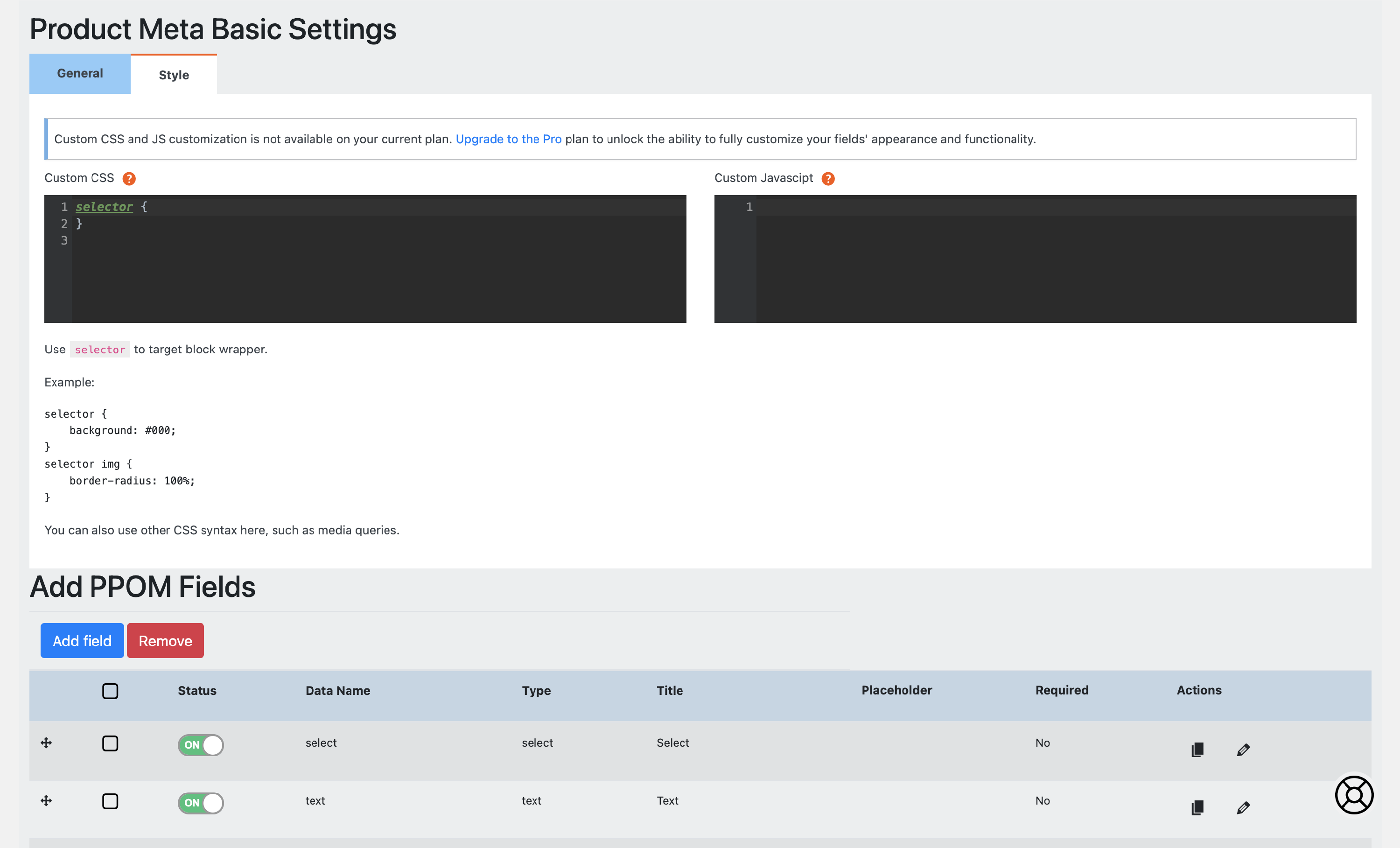
Task: Disable the text field ON switch
Action: pos(201,803)
